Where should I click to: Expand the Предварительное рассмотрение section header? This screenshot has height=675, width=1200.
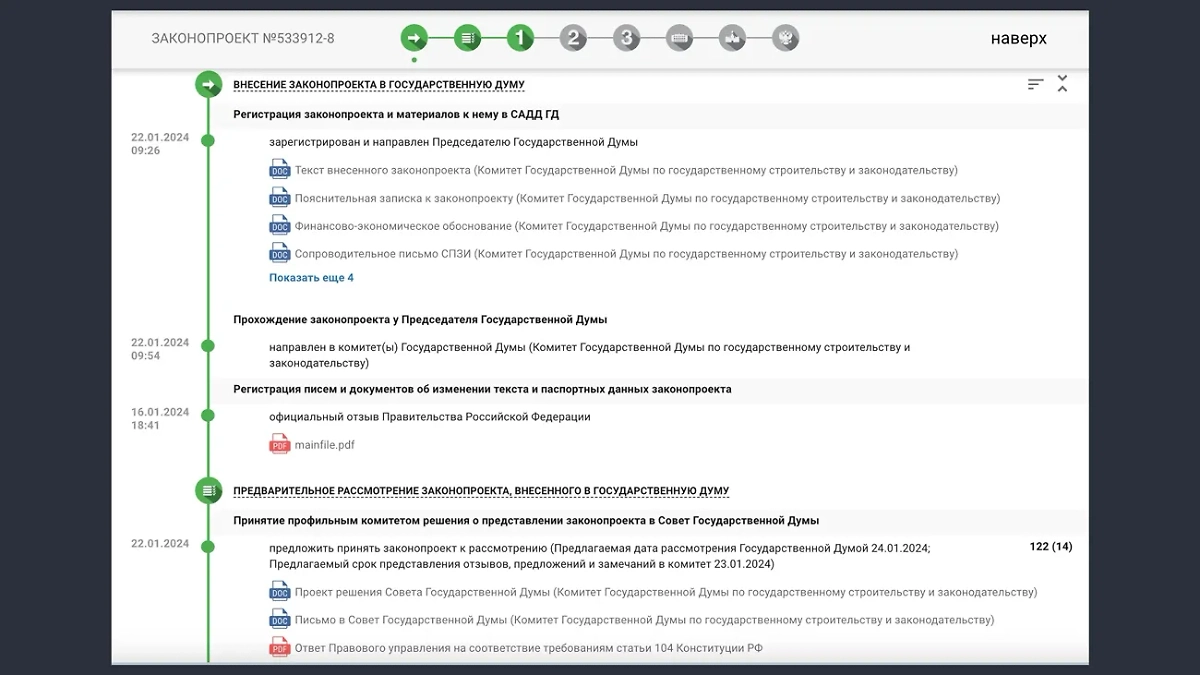pos(480,490)
